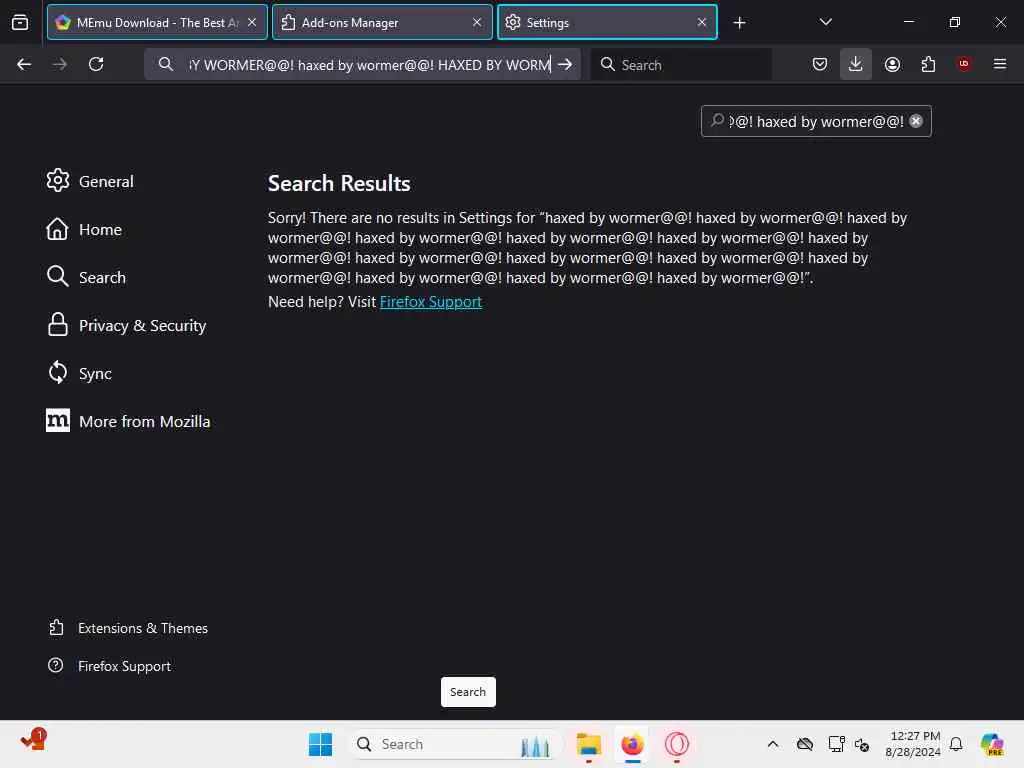Open the Firefox account menu

click(892, 64)
